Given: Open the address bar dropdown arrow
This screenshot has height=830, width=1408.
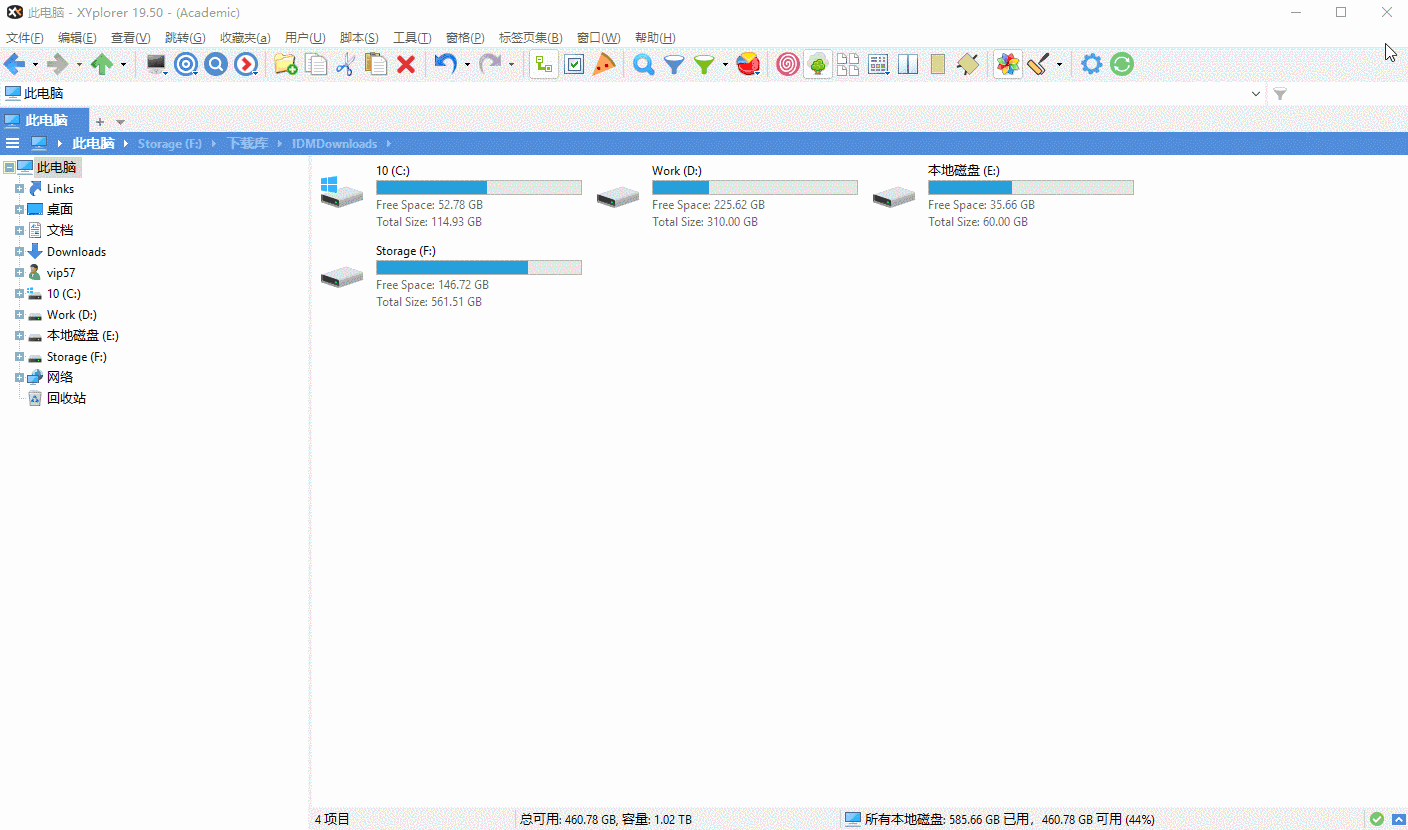Looking at the screenshot, I should 1256,93.
